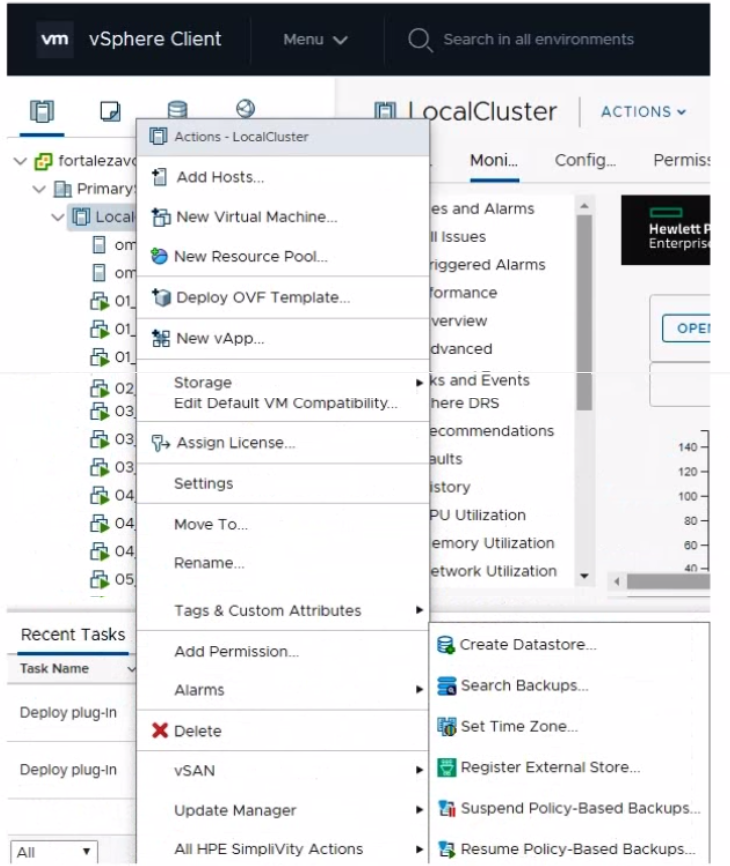Click the Resume Policy-Based Backups icon
The height and width of the screenshot is (866, 730).
446,849
